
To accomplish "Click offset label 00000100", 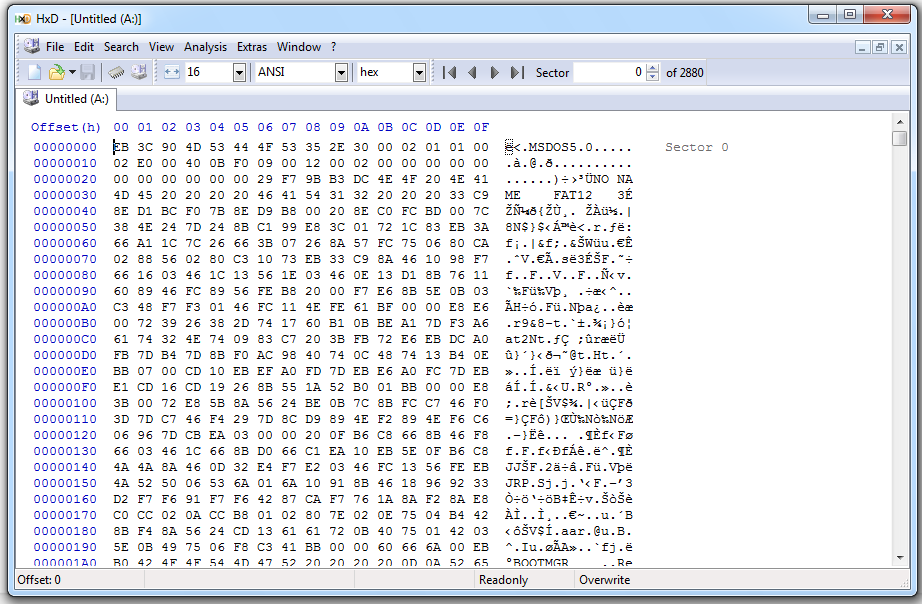I will 65,403.
